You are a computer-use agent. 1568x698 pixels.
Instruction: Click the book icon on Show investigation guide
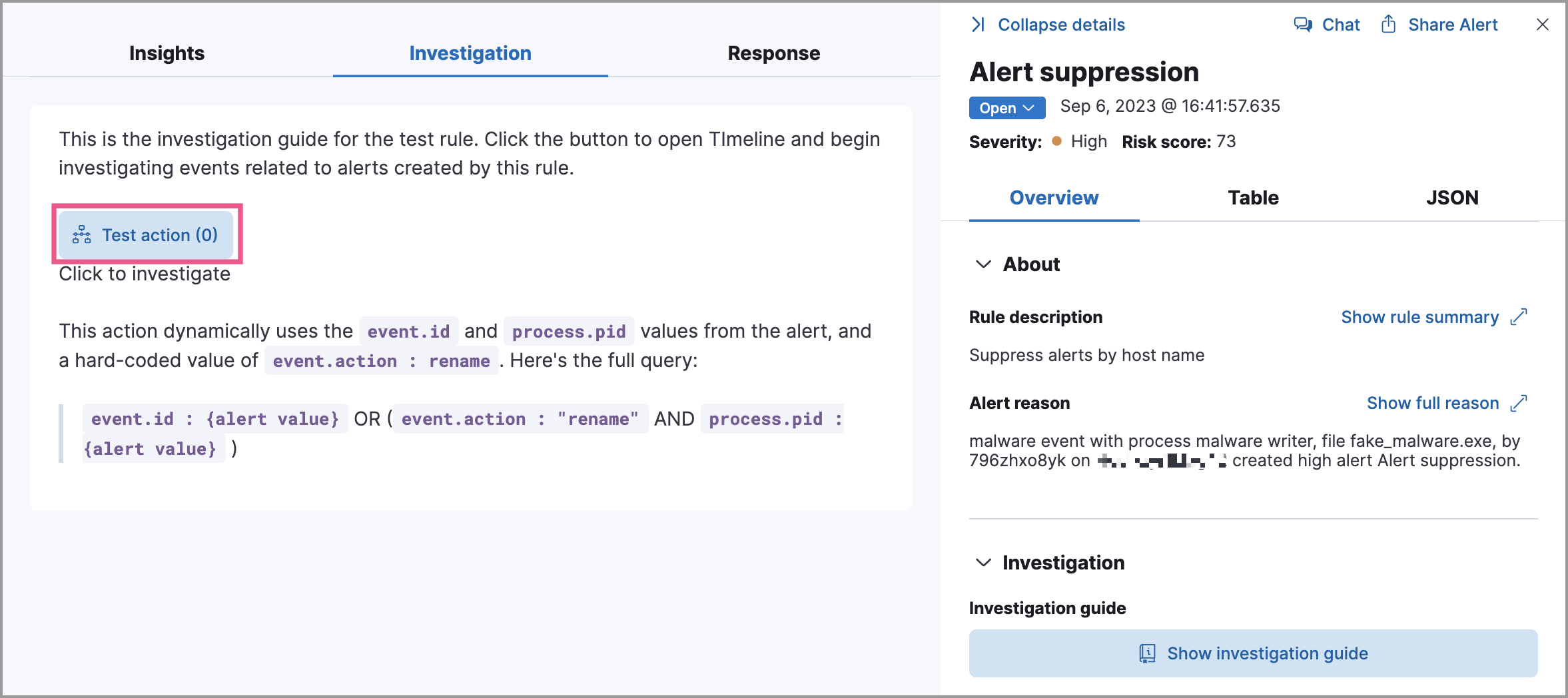(1146, 653)
